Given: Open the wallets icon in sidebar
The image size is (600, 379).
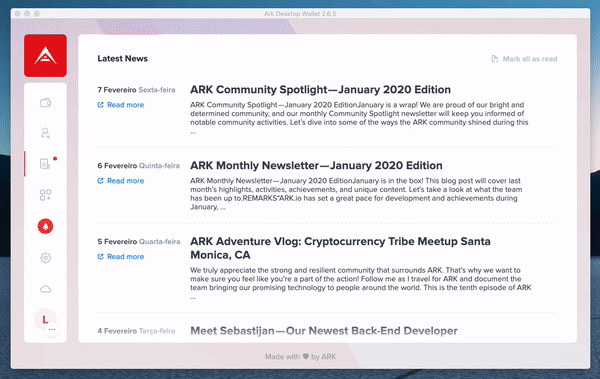Looking at the screenshot, I should (46, 103).
